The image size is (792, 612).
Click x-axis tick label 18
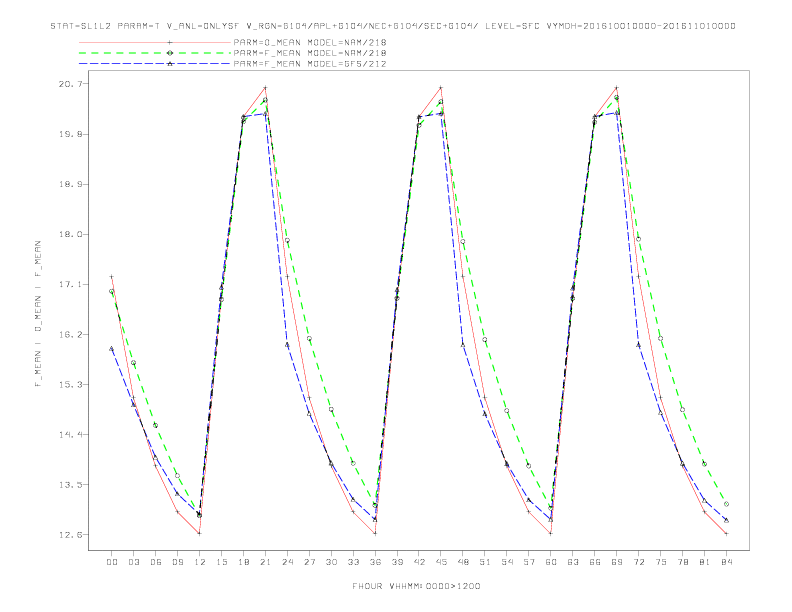[243, 562]
